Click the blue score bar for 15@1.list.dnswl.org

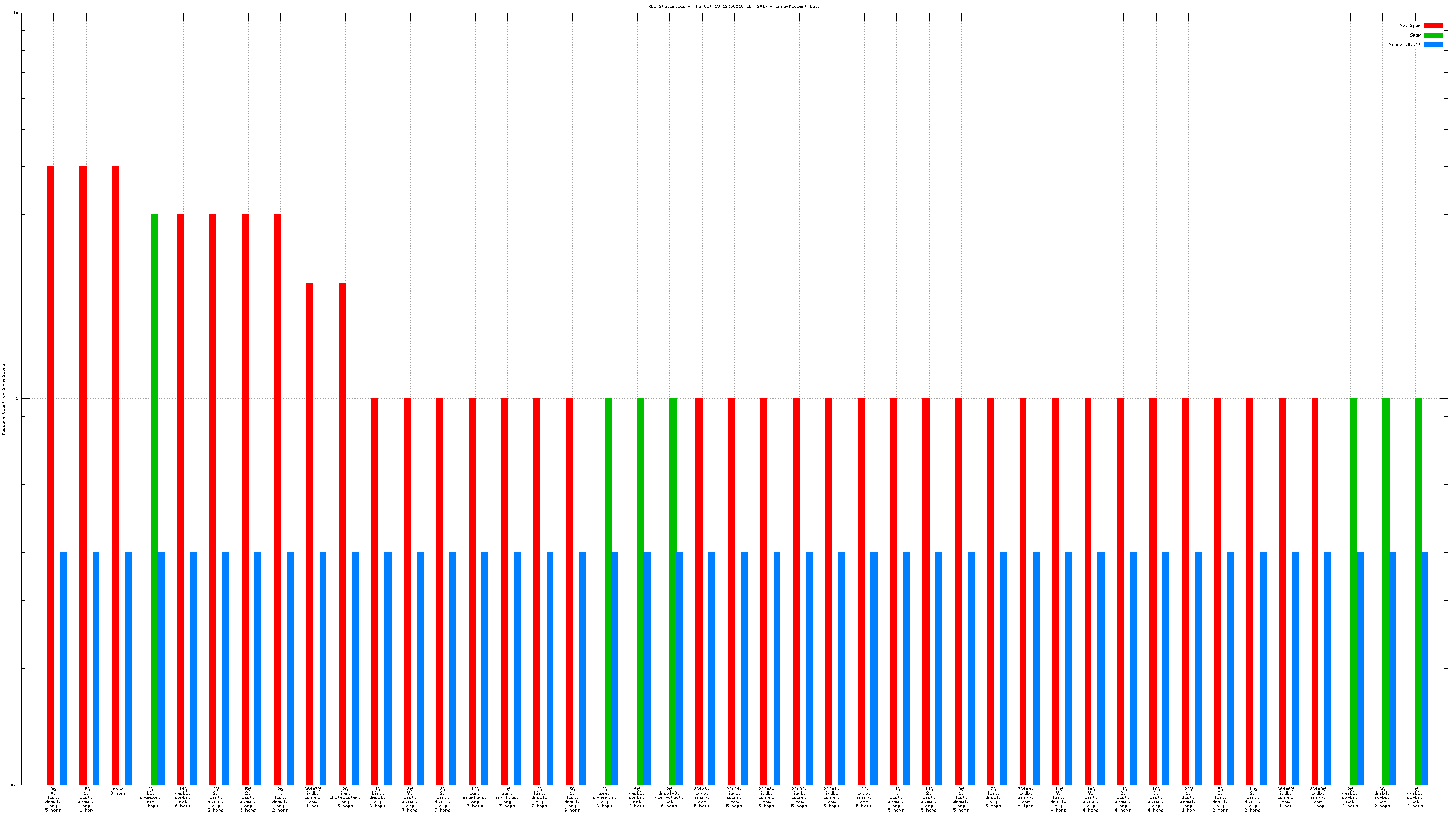click(96, 667)
